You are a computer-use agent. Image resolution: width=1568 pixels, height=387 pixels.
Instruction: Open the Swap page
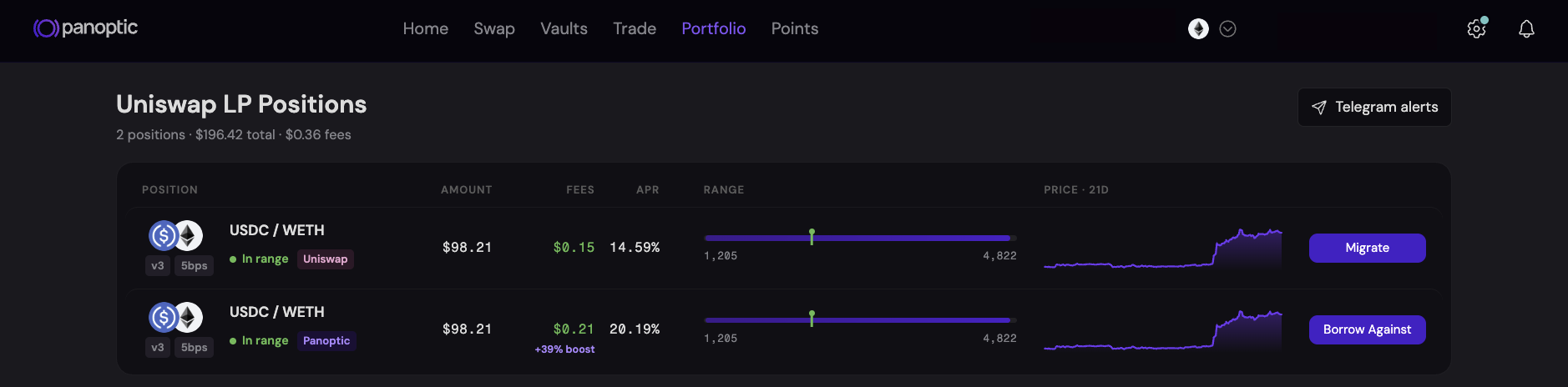pyautogui.click(x=494, y=28)
